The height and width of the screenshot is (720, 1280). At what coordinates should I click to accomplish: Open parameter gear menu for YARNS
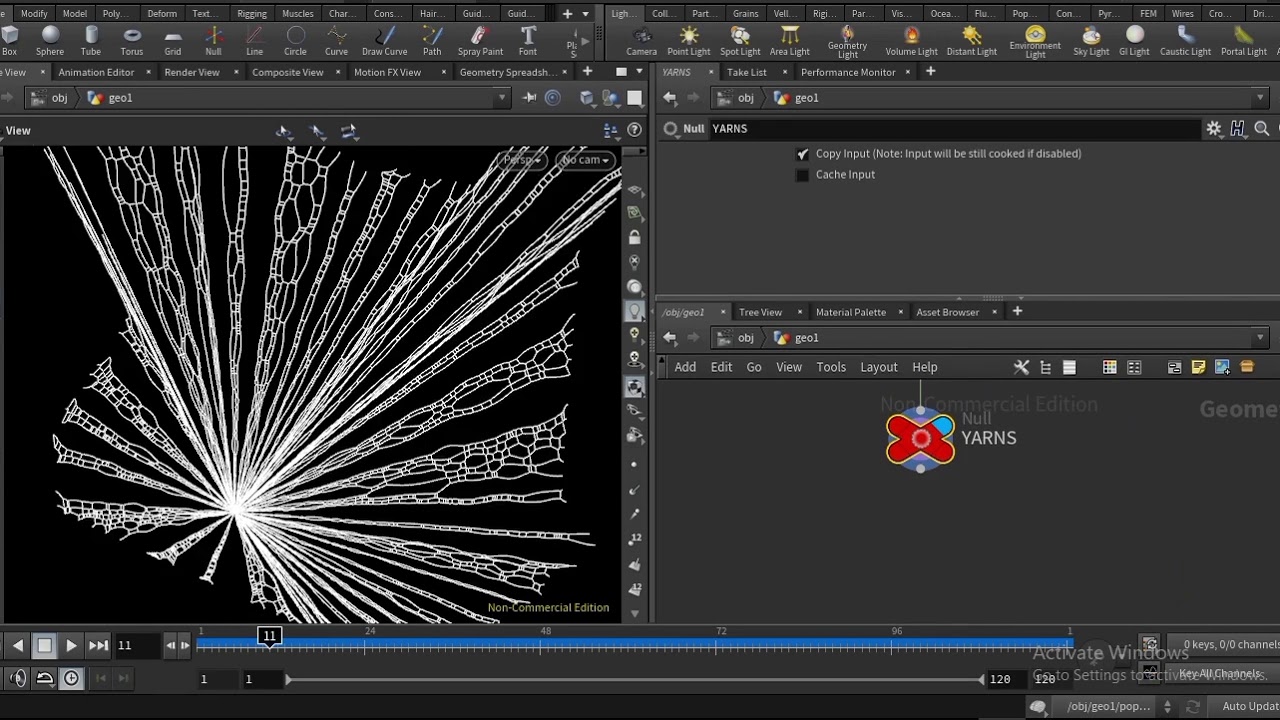pyautogui.click(x=1214, y=128)
